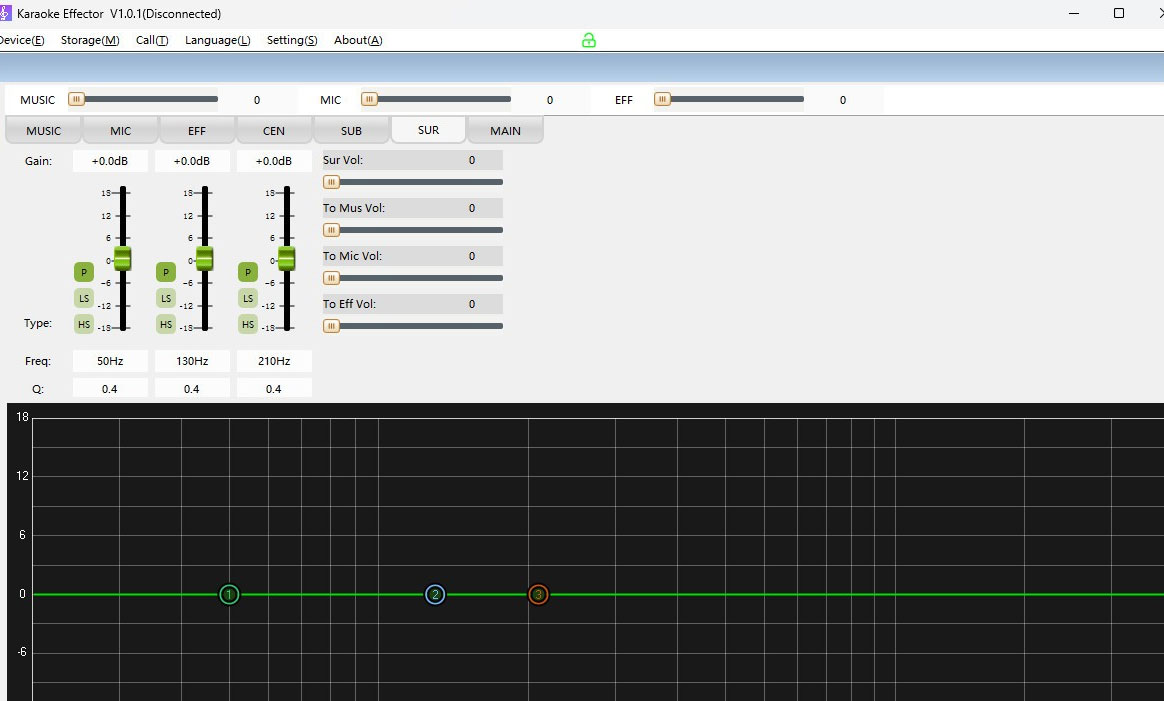Screen dimensions: 1164x701
Task: Select blue EQ node 2 on graph
Action: click(435, 595)
